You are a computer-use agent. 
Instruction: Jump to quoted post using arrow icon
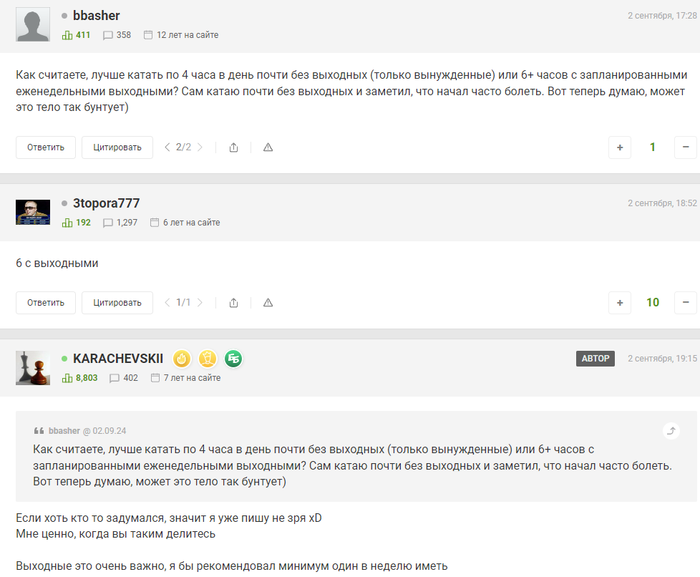[671, 431]
